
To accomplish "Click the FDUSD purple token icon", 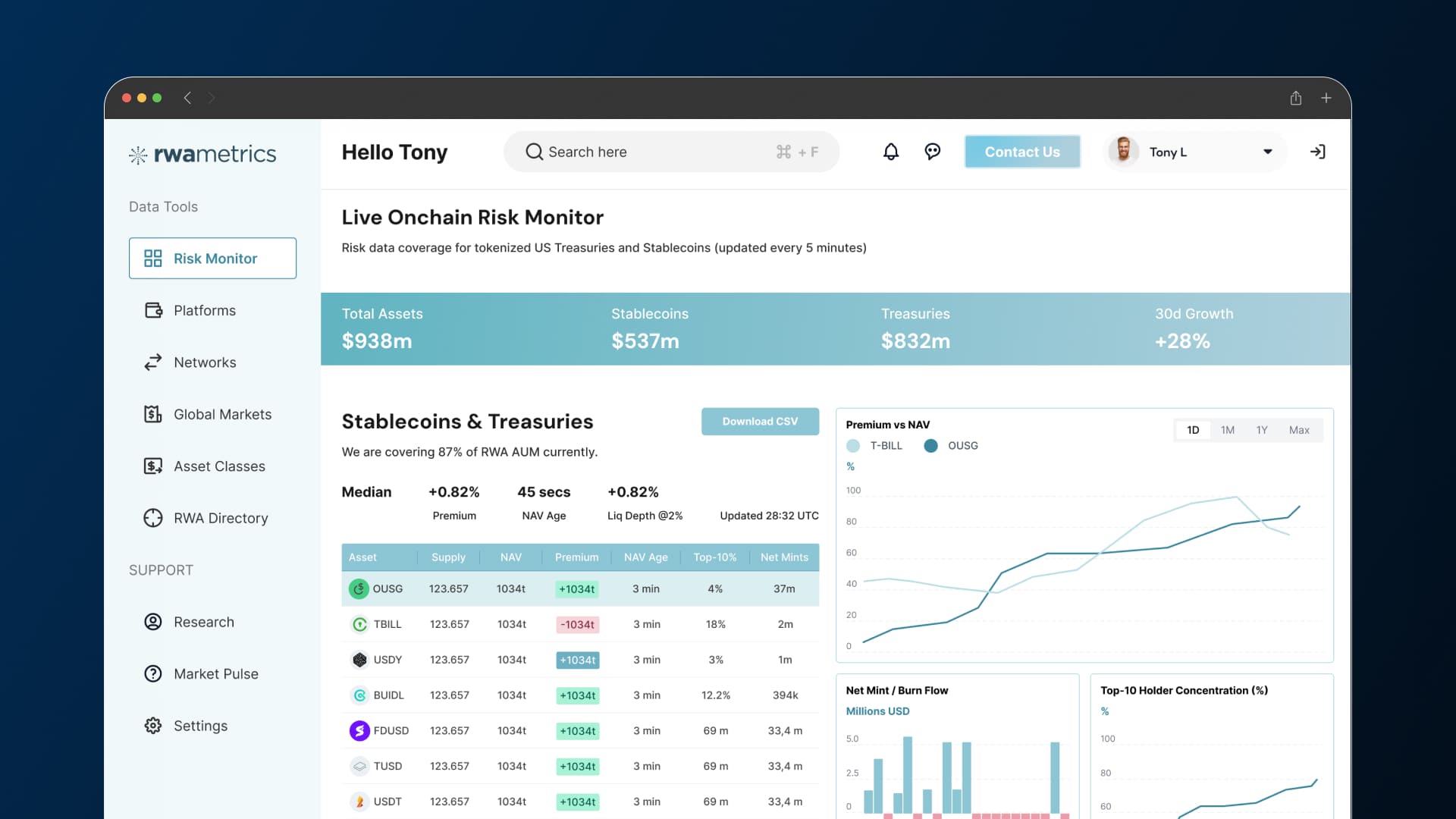I will click(359, 730).
